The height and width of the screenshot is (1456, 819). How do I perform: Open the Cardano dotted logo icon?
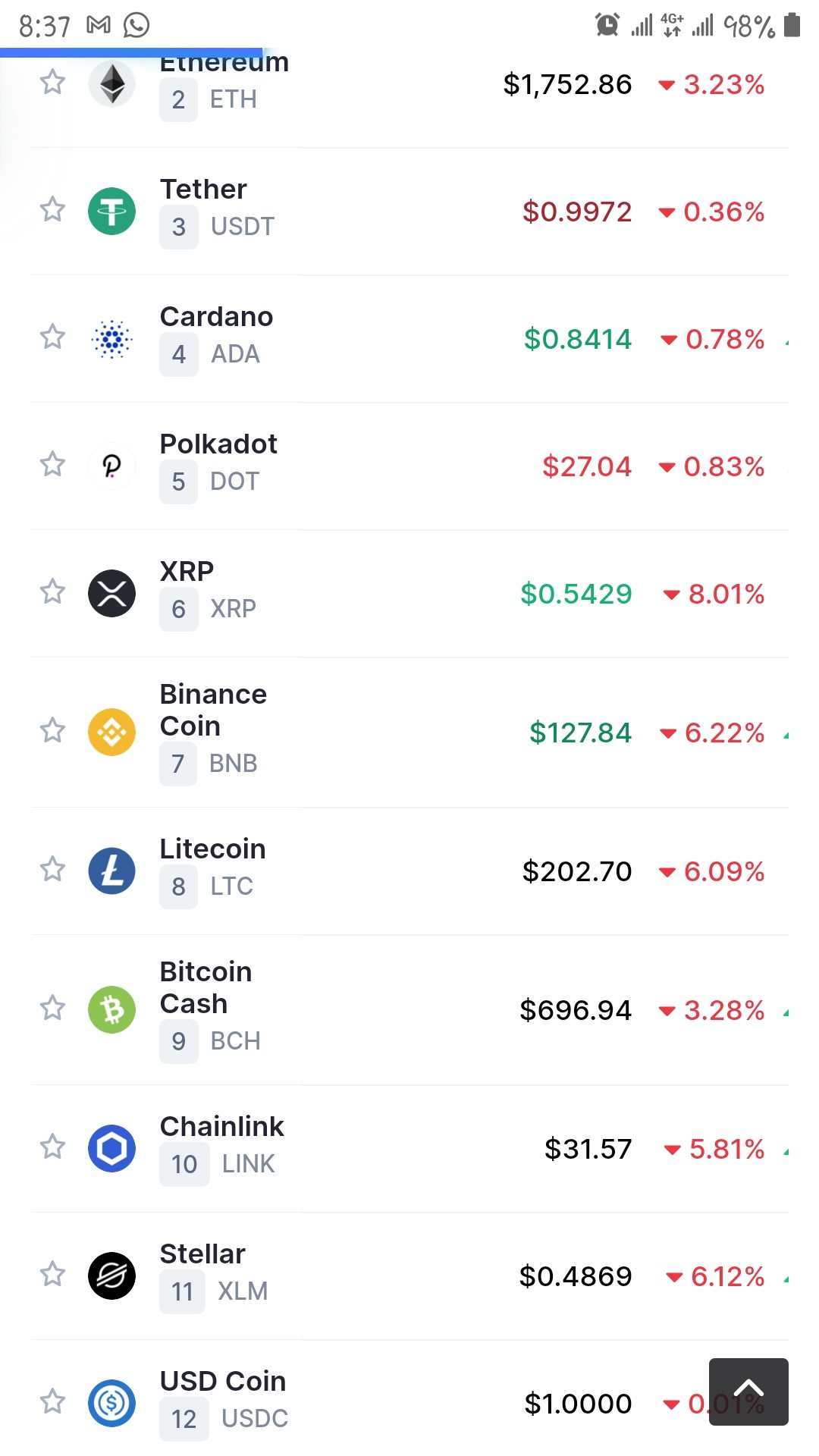(x=112, y=338)
